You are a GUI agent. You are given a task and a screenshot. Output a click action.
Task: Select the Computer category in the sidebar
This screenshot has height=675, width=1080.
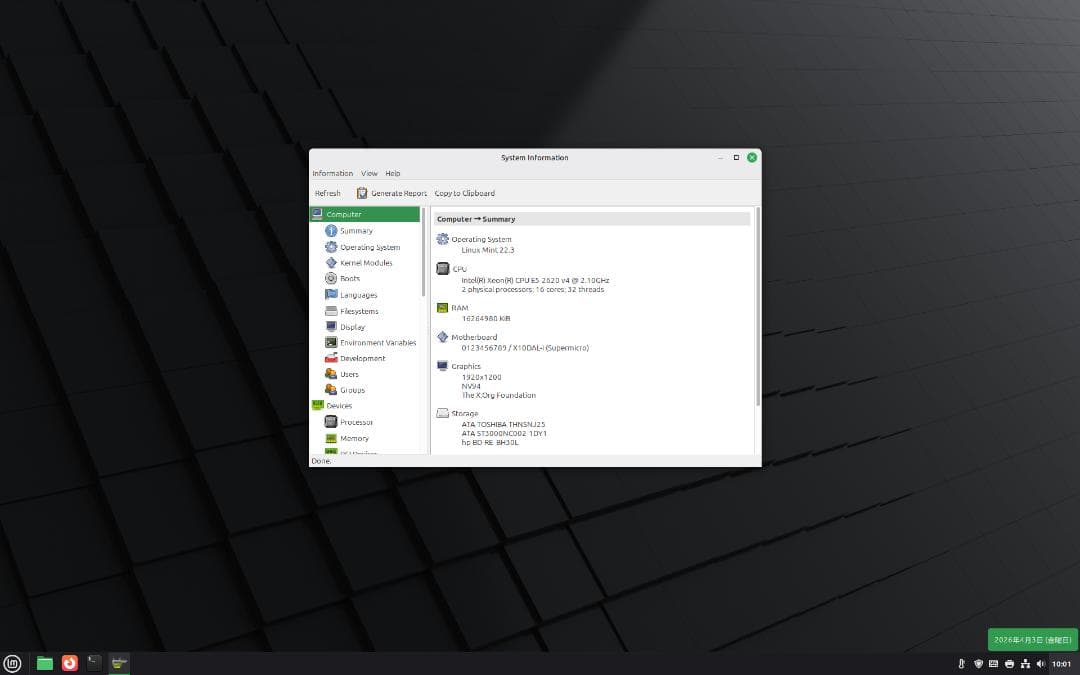click(364, 214)
